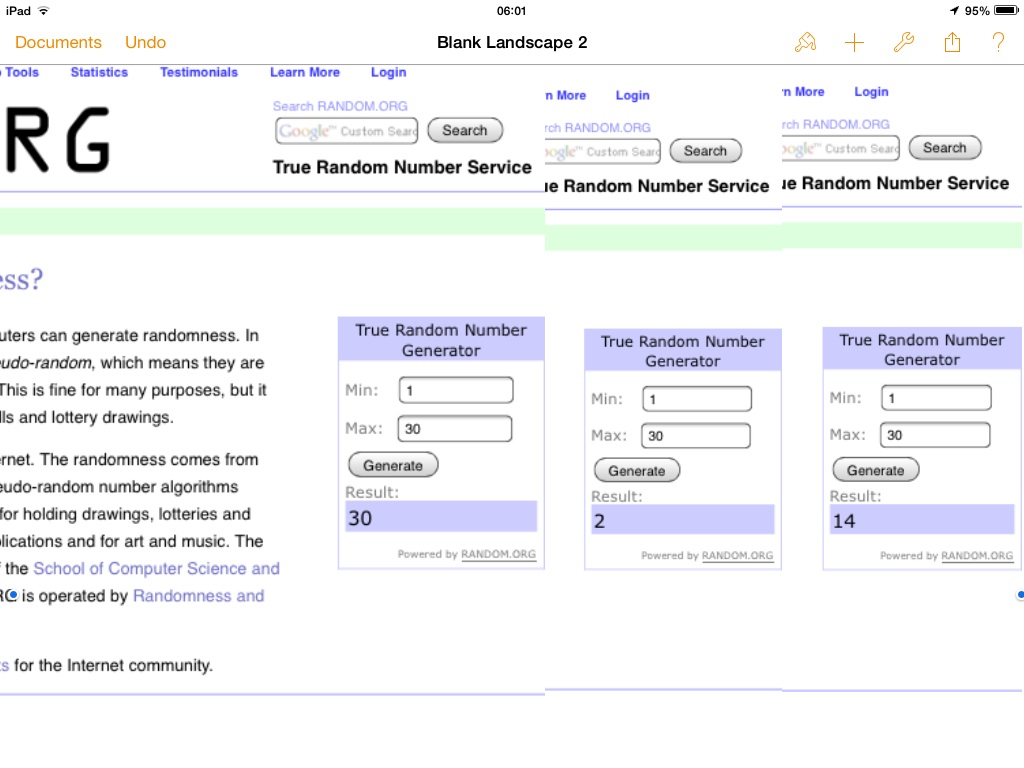The width and height of the screenshot is (1024, 768).
Task: Open the wrench tools icon
Action: pyautogui.click(x=903, y=42)
